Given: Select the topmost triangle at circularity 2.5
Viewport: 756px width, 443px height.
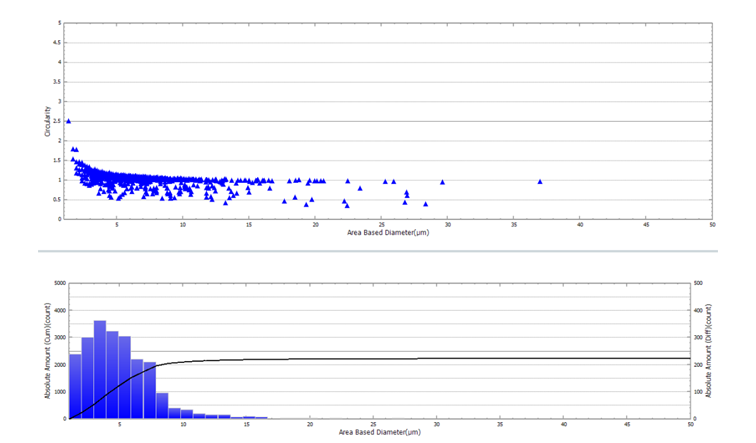Looking at the screenshot, I should [x=68, y=121].
